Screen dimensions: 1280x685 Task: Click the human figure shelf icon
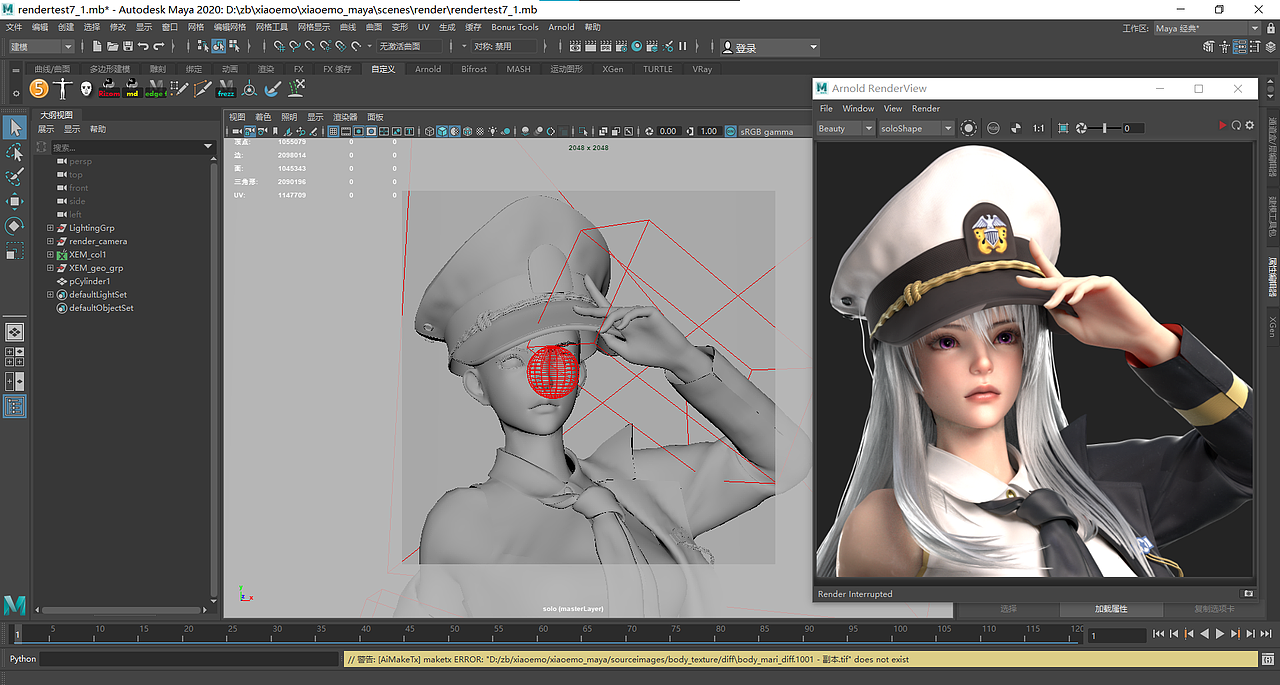pos(63,89)
